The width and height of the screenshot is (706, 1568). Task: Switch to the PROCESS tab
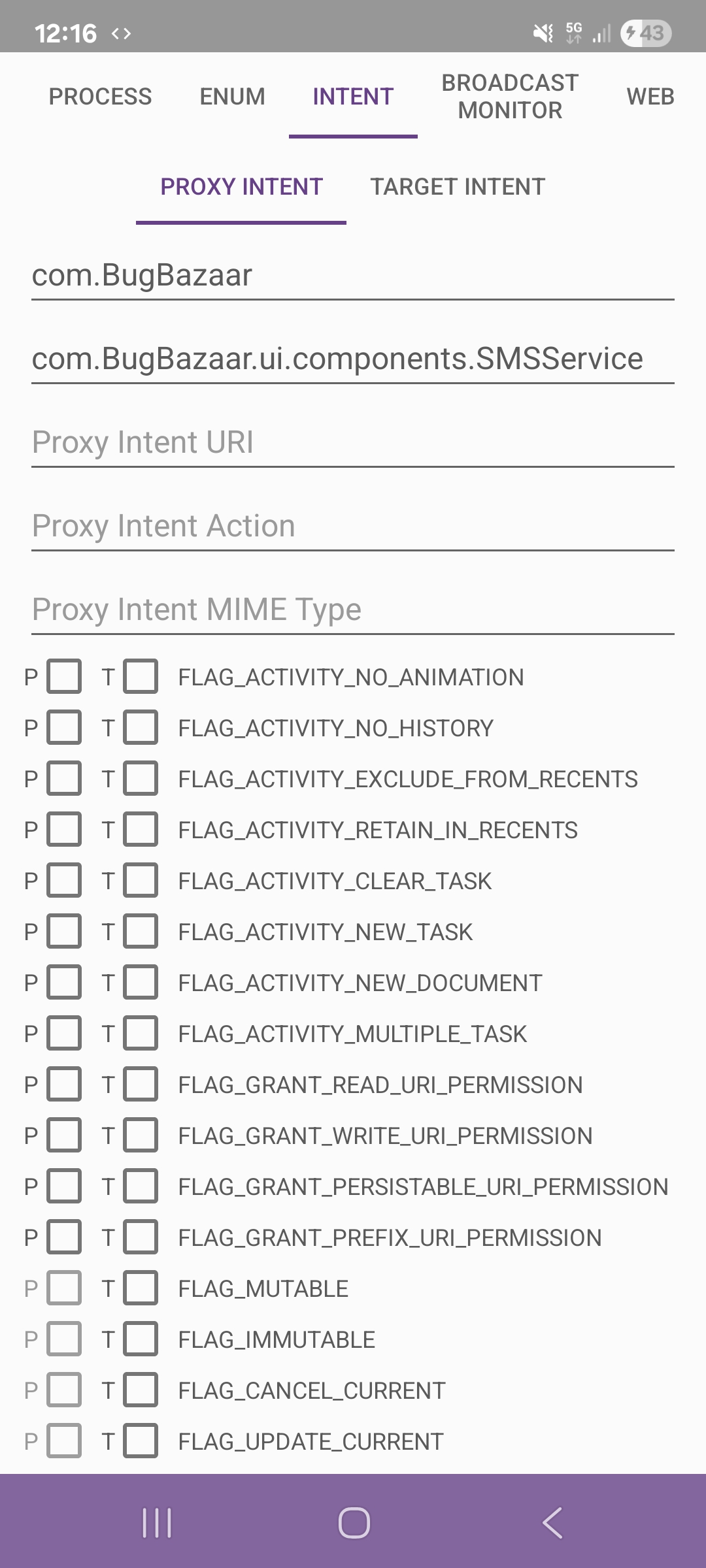point(100,97)
